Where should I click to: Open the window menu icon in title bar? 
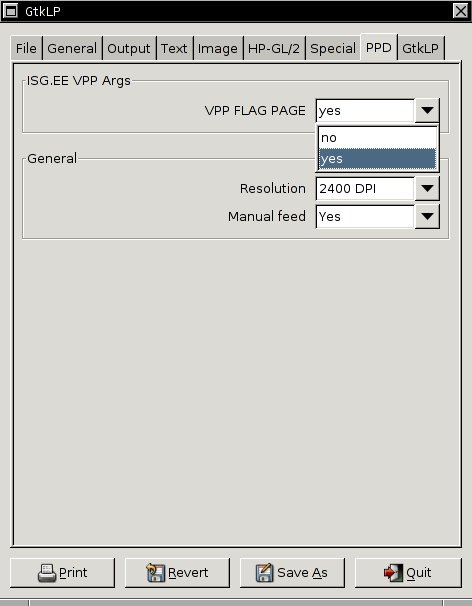click(x=10, y=11)
